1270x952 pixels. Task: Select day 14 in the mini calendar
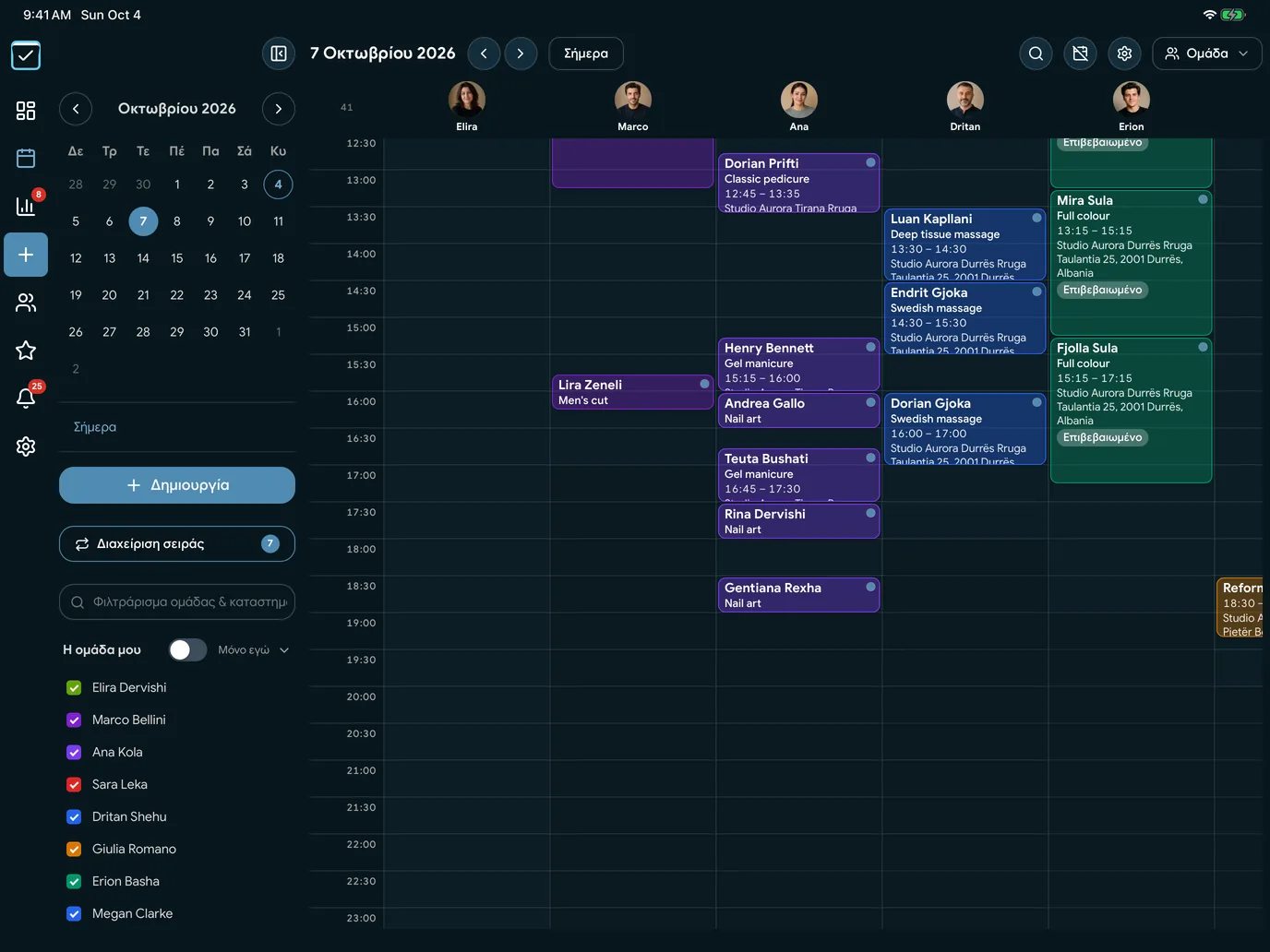pos(143,258)
